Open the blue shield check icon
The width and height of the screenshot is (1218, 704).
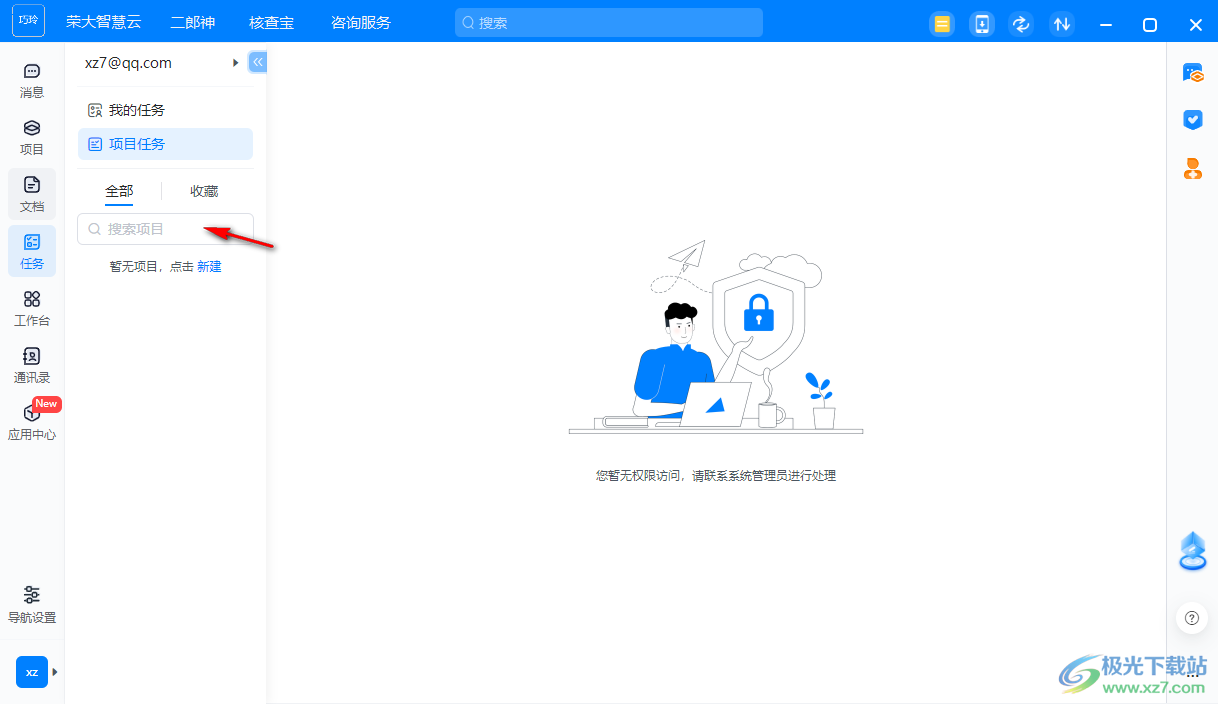pos(1192,120)
